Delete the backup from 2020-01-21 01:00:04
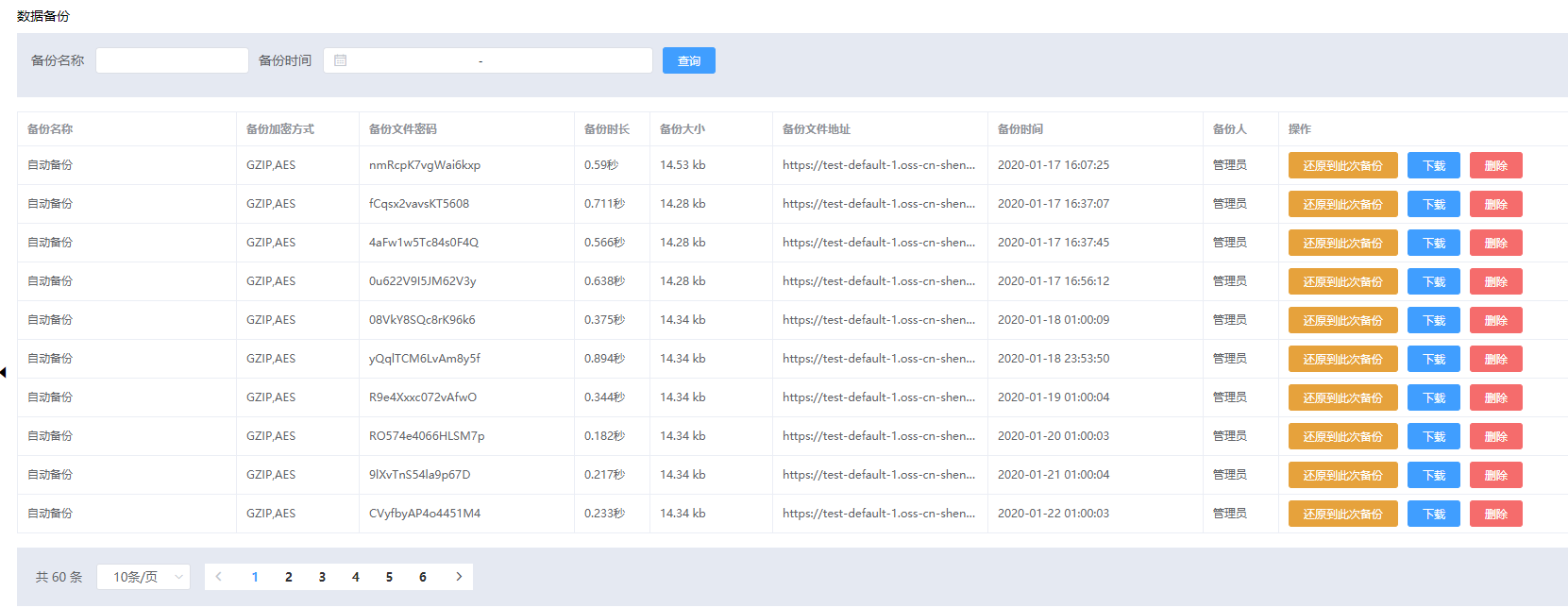The height and width of the screenshot is (608, 1568). tap(1495, 475)
